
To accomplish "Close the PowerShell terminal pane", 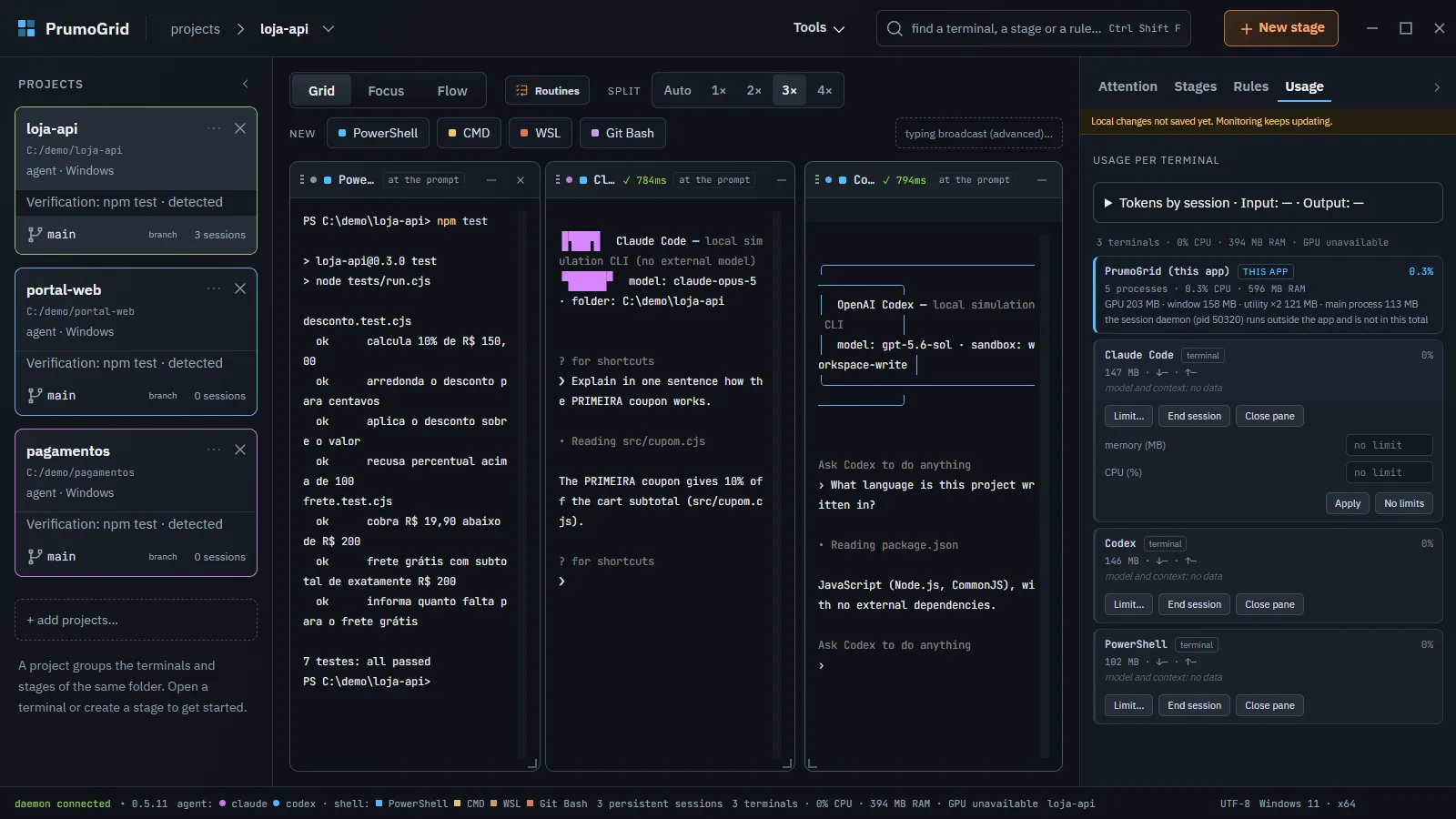I will click(x=521, y=180).
